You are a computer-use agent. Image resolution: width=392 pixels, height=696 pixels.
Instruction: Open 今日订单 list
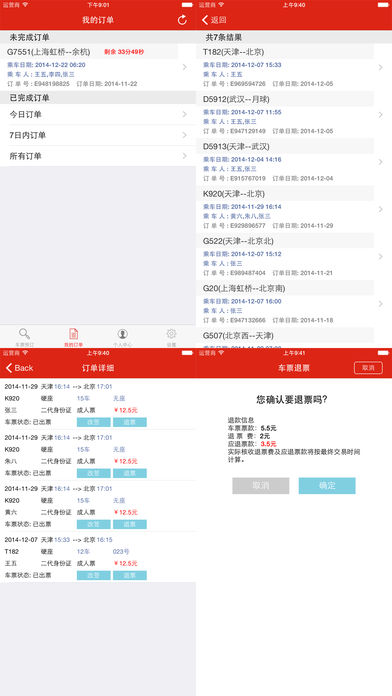[x=98, y=115]
